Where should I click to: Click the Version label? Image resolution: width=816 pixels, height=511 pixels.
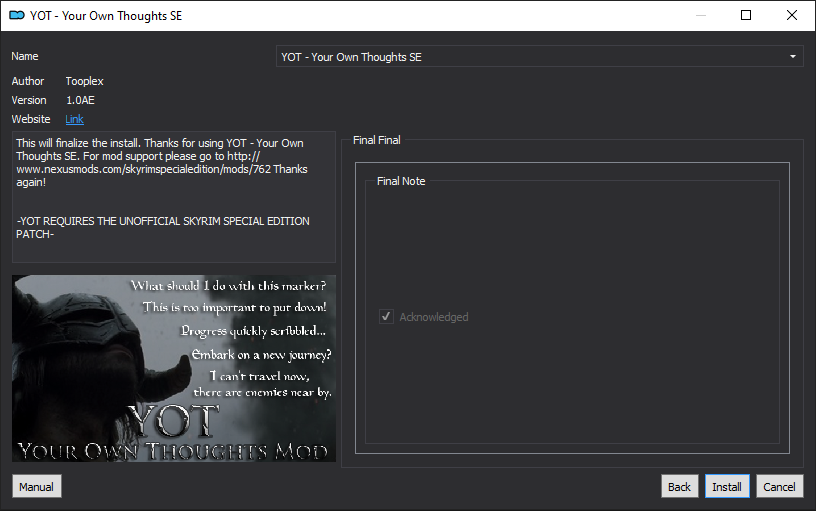click(29, 100)
